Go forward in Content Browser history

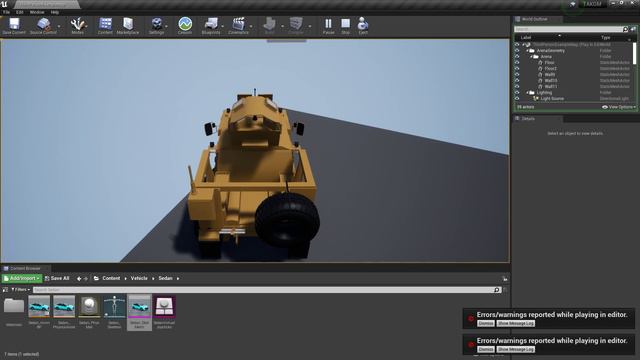click(86, 279)
